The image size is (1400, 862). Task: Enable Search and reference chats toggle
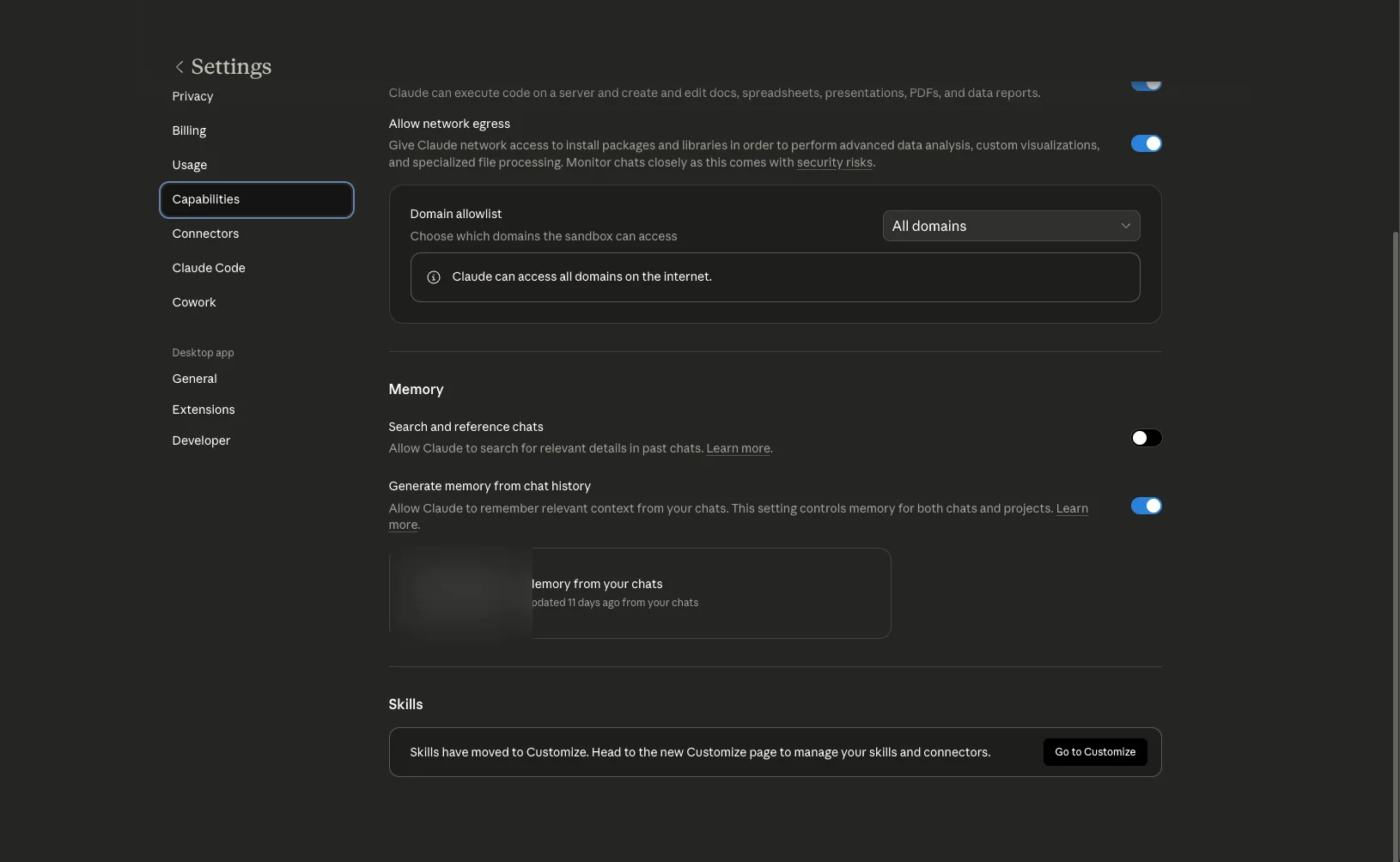pos(1146,438)
